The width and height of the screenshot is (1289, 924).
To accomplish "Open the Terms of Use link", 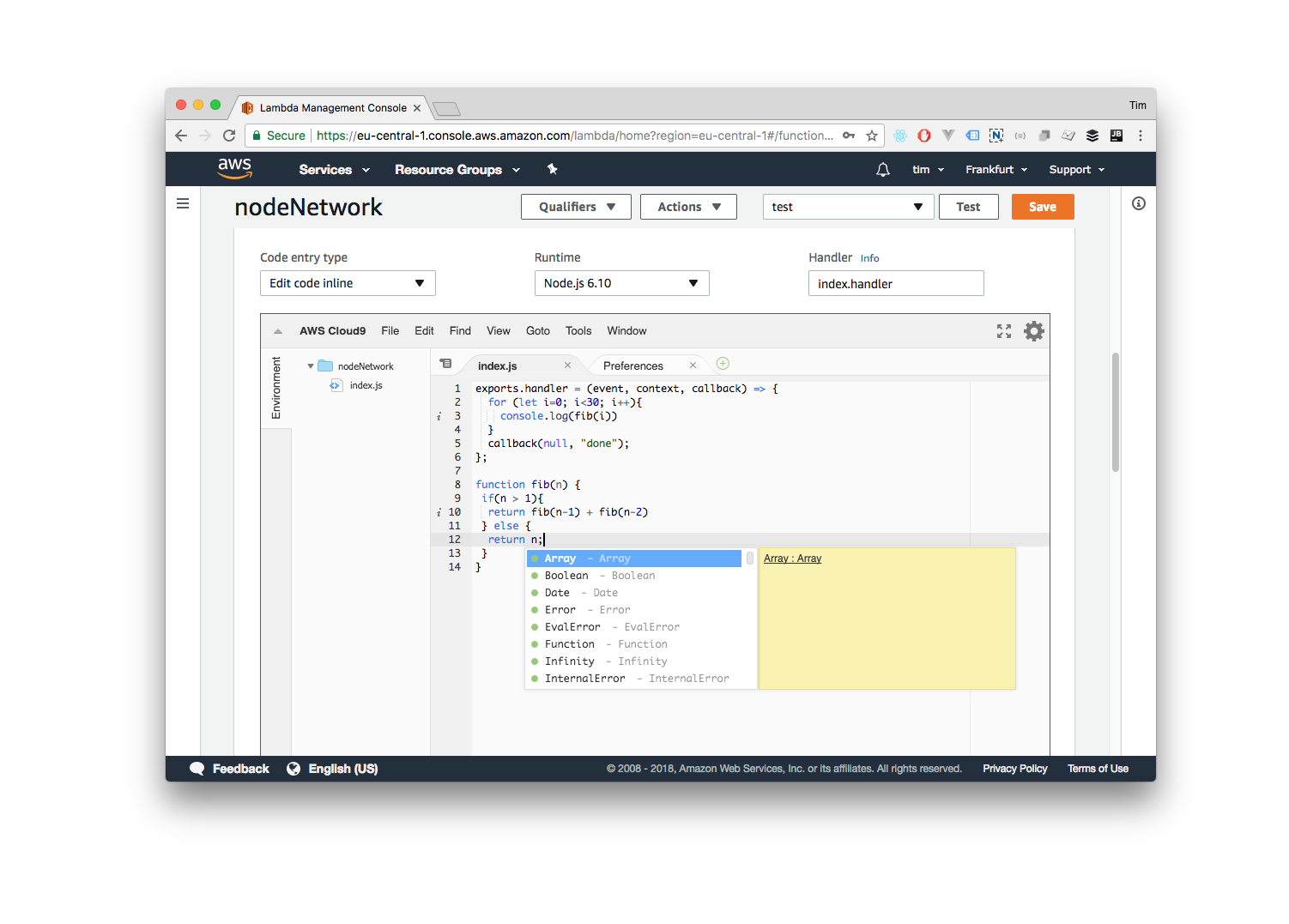I will (1098, 769).
